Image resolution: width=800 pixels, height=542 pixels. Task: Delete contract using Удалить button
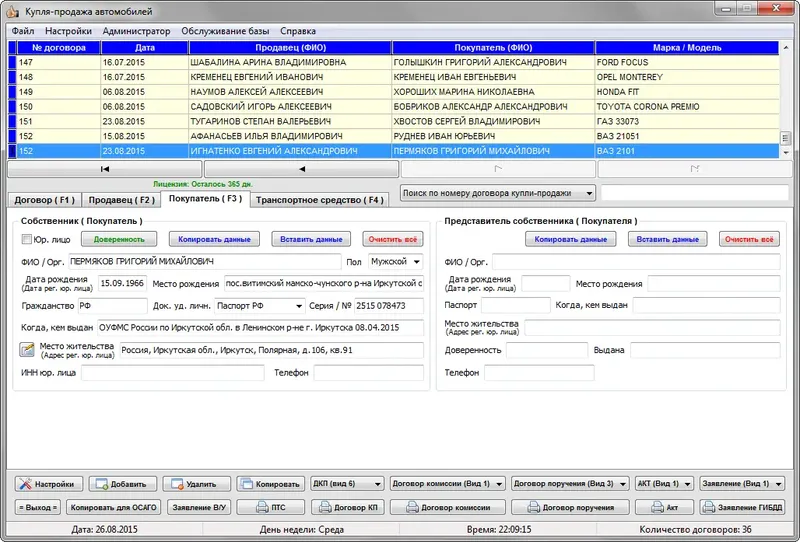click(x=196, y=484)
